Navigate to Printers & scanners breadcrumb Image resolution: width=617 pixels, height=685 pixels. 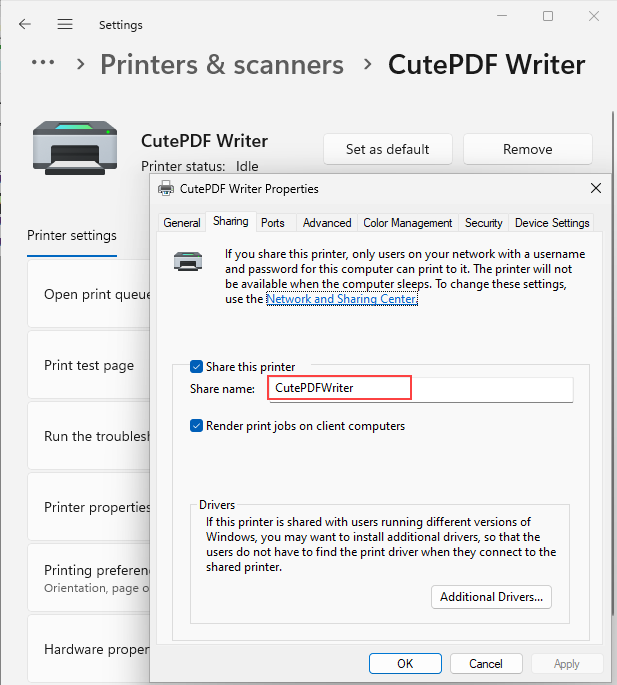[x=222, y=65]
